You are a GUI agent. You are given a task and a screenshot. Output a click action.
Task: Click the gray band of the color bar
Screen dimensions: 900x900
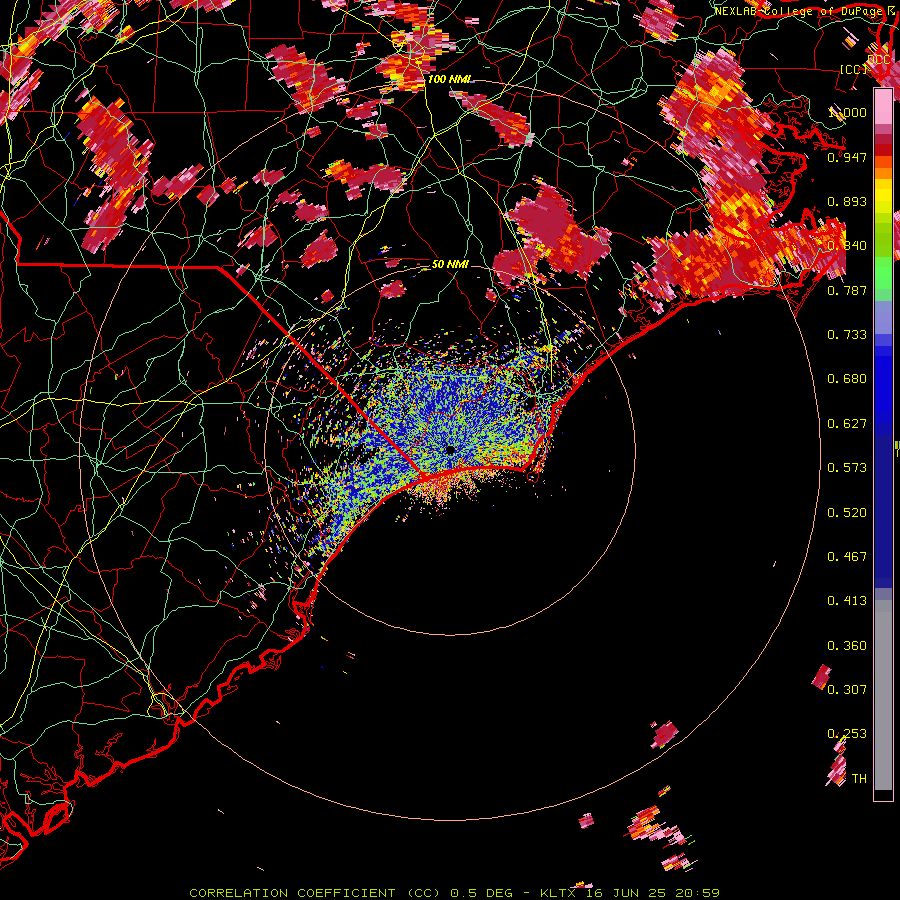click(x=883, y=695)
